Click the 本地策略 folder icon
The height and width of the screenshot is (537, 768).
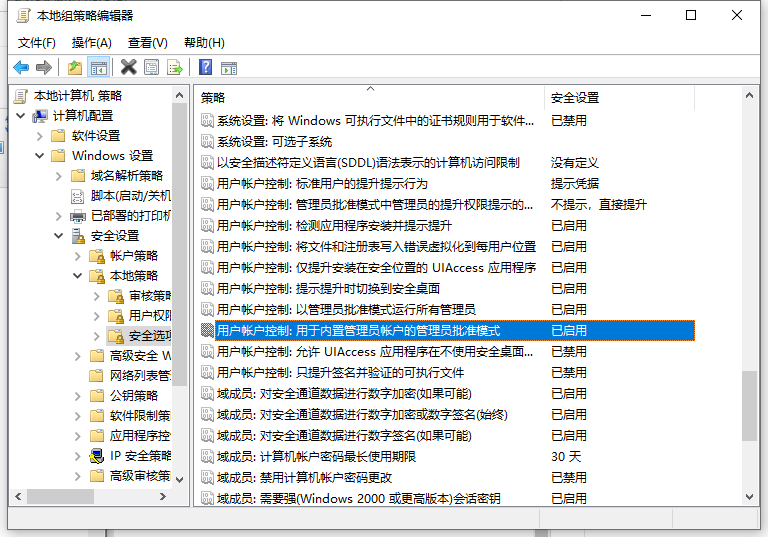pyautogui.click(x=97, y=276)
